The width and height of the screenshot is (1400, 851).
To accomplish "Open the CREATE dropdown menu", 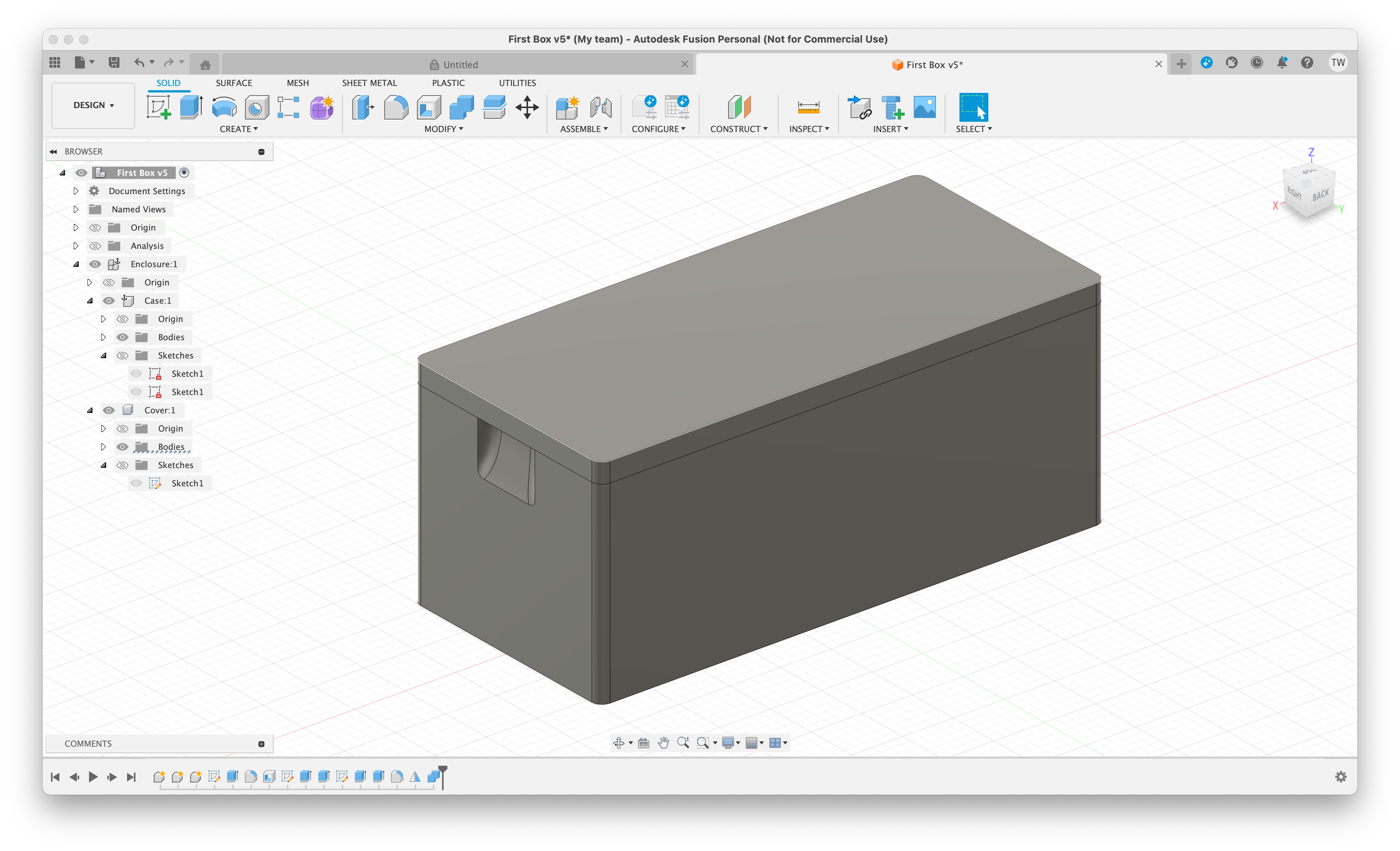I will (239, 129).
